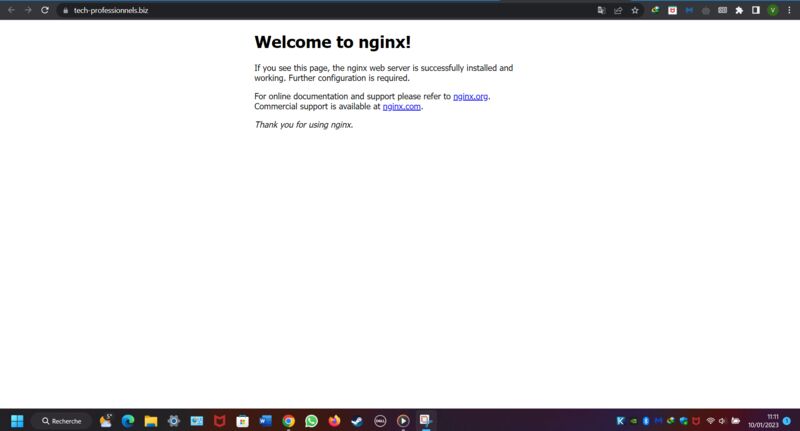Switch to Google Chrome on the taskbar
Screen dimensions: 800x431
(288, 421)
